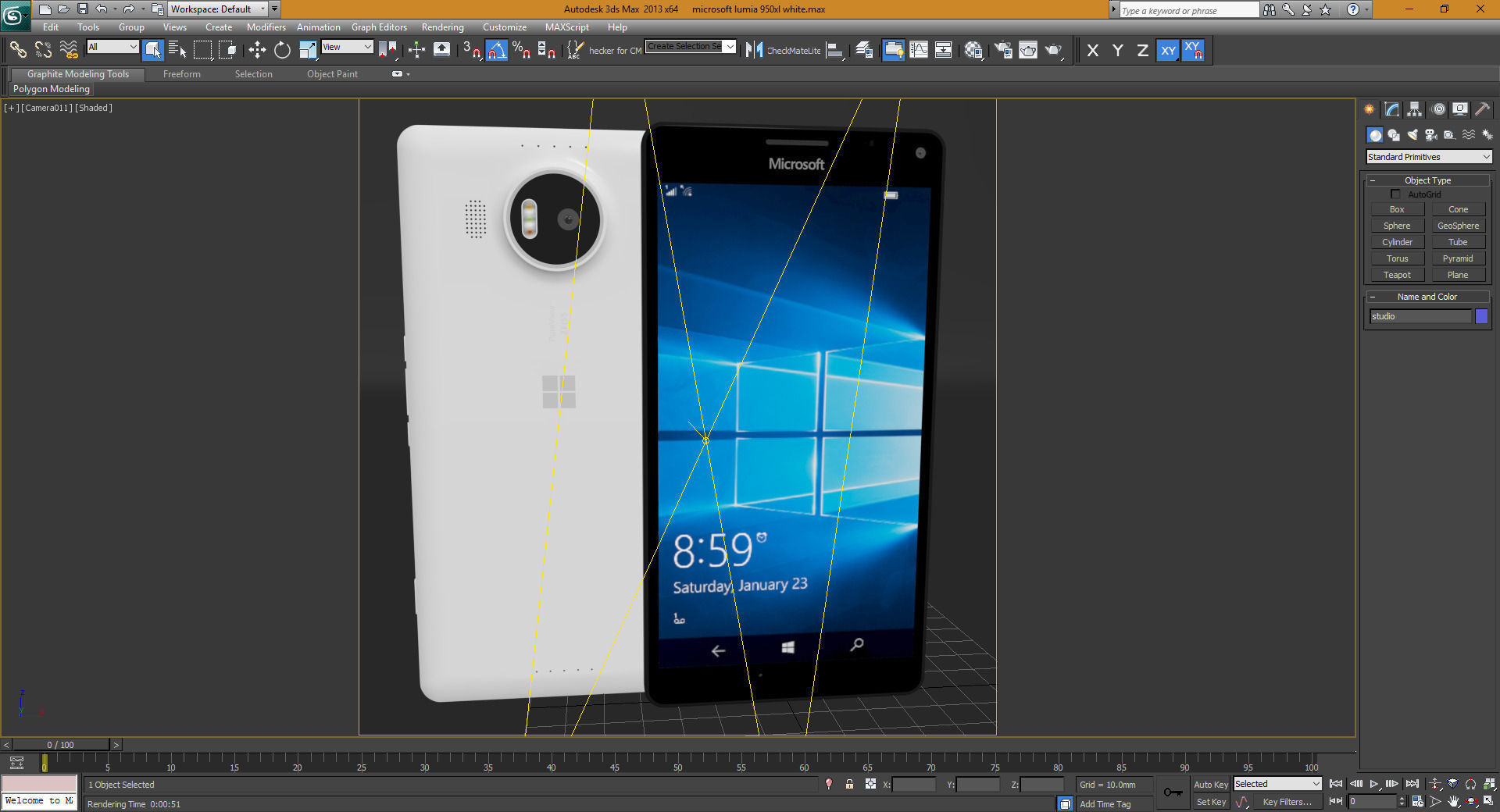1500x812 pixels.
Task: Toggle Angle Snap button
Action: 497,50
